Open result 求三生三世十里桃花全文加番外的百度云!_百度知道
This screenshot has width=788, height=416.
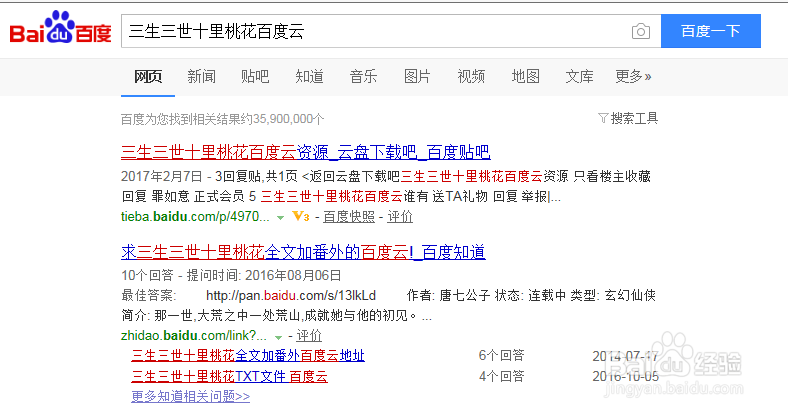pos(303,252)
